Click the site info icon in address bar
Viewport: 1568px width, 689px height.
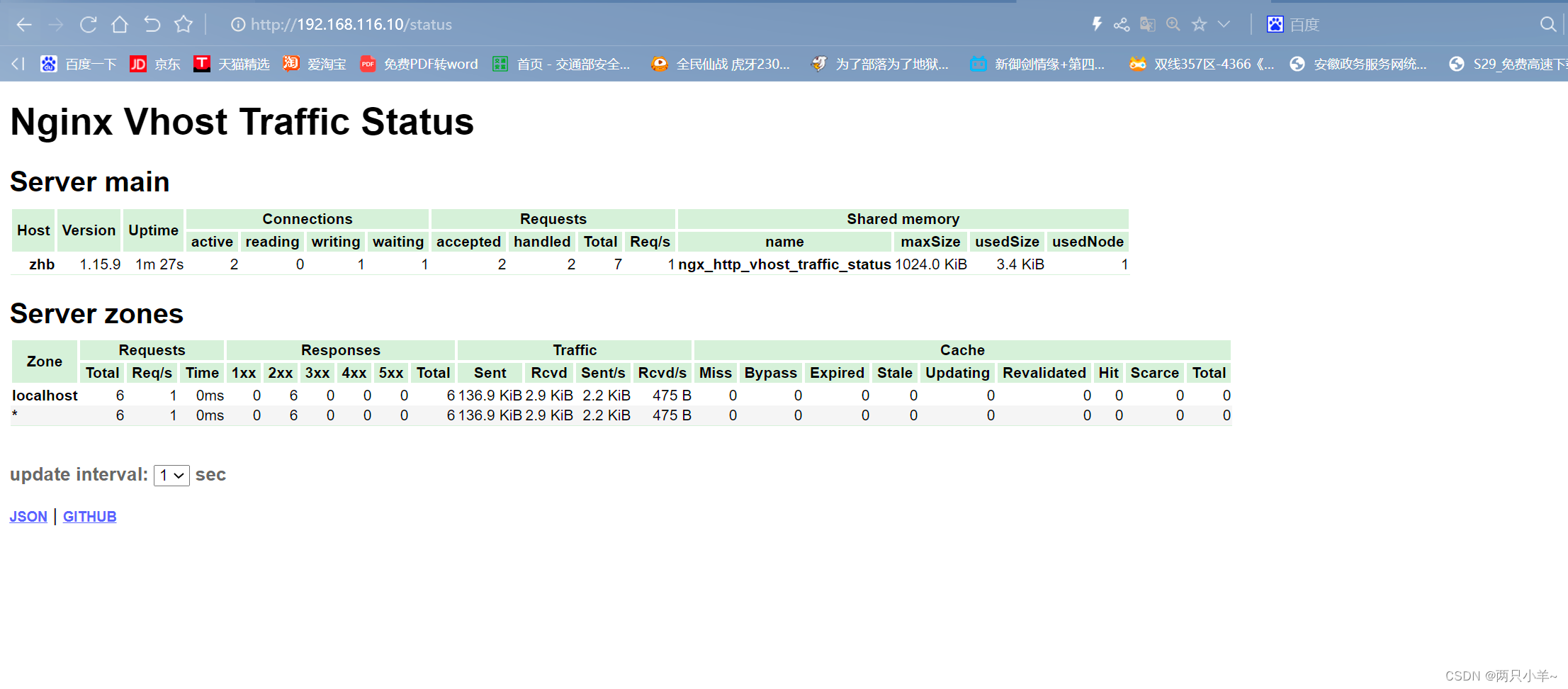point(238,25)
